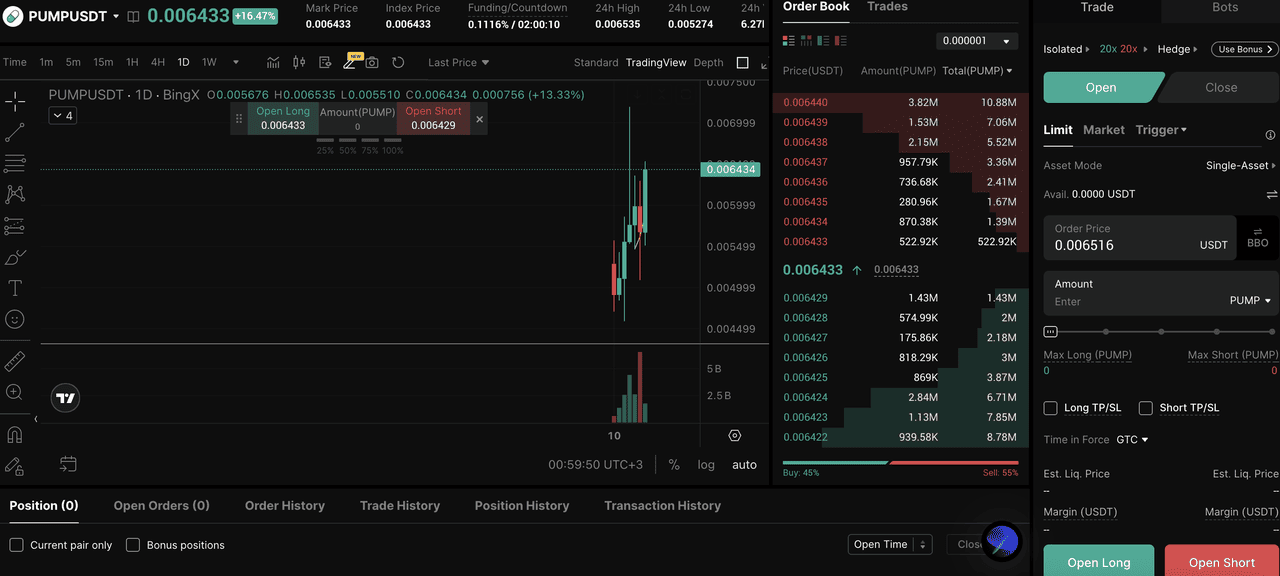The height and width of the screenshot is (576, 1280).
Task: Switch to the Open order mode
Action: (1101, 87)
